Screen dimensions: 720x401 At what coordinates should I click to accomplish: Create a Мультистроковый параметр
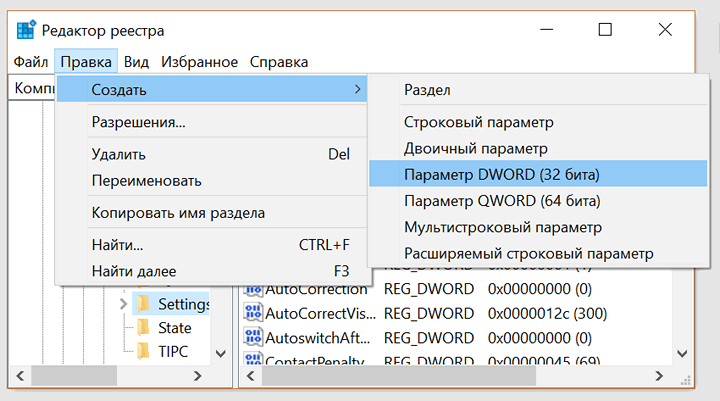pos(538,227)
